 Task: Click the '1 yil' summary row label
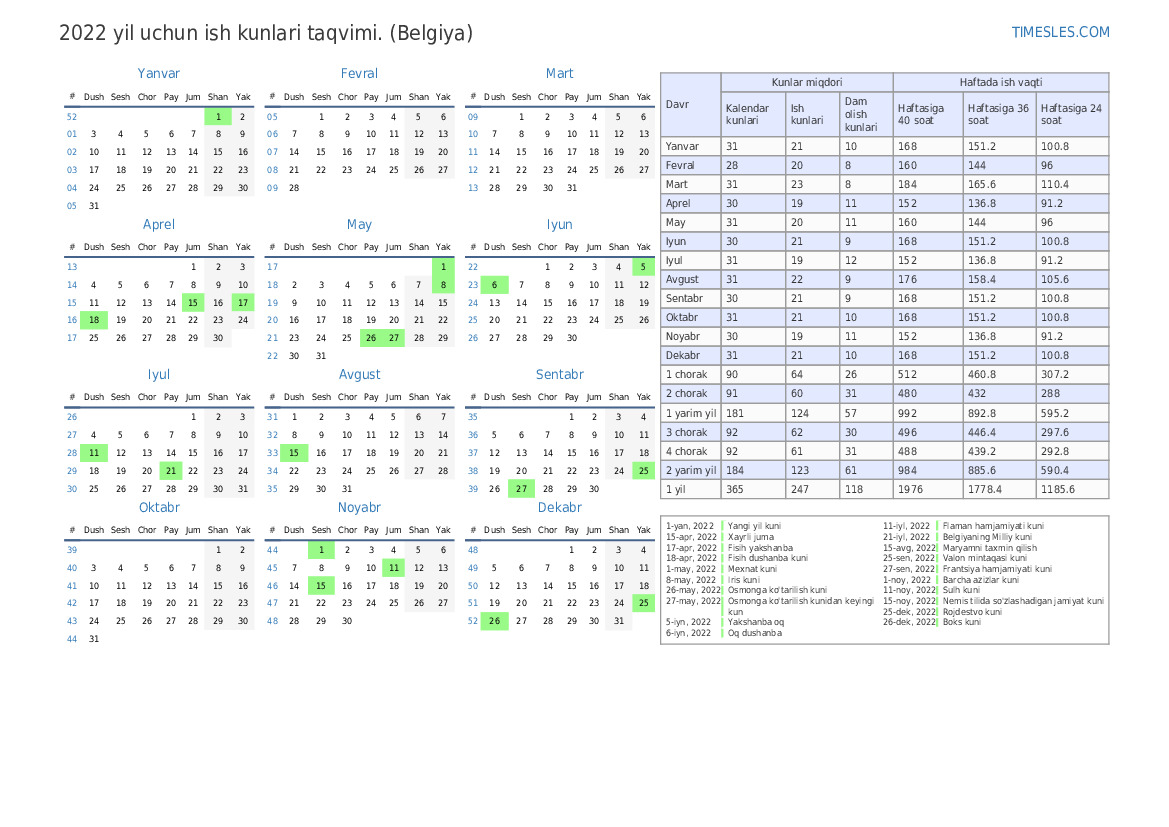click(x=677, y=489)
